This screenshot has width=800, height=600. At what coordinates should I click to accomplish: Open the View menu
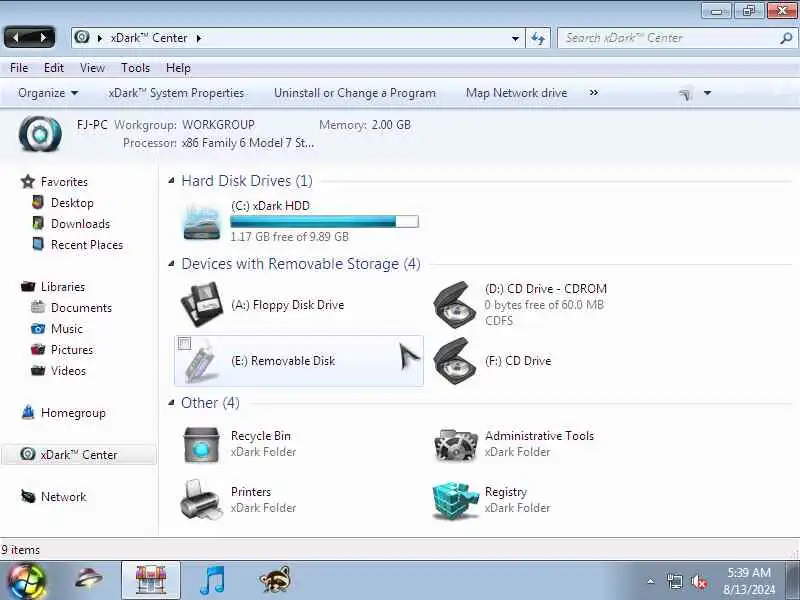92,68
